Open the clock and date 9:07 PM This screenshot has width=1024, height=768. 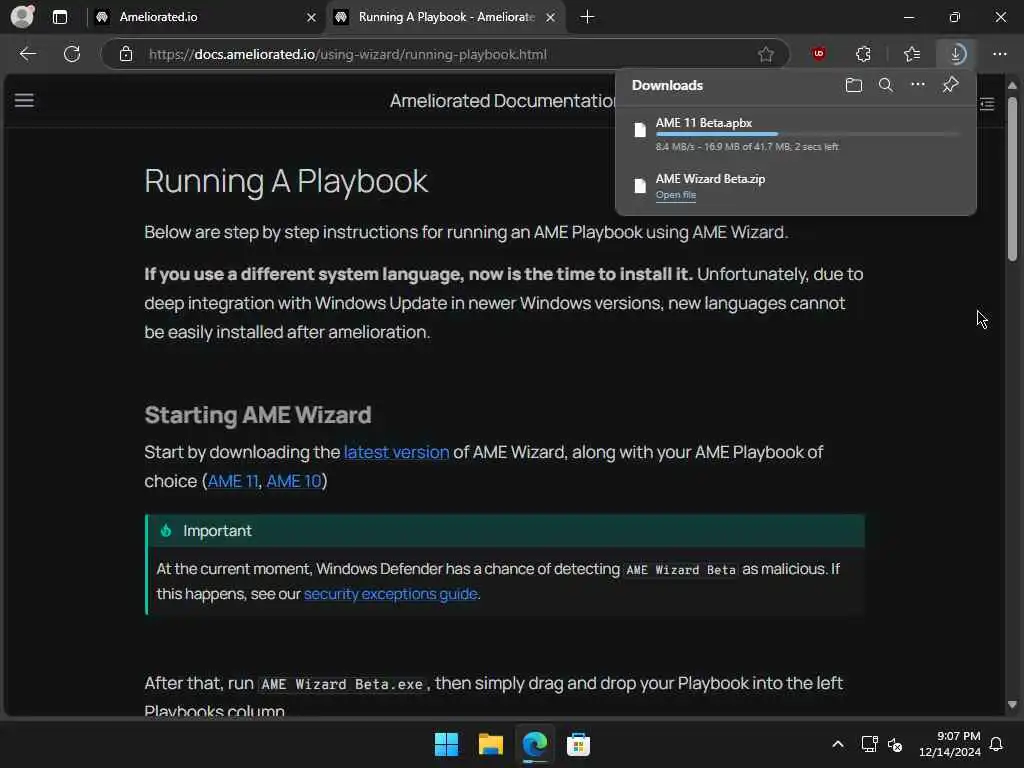(950, 744)
